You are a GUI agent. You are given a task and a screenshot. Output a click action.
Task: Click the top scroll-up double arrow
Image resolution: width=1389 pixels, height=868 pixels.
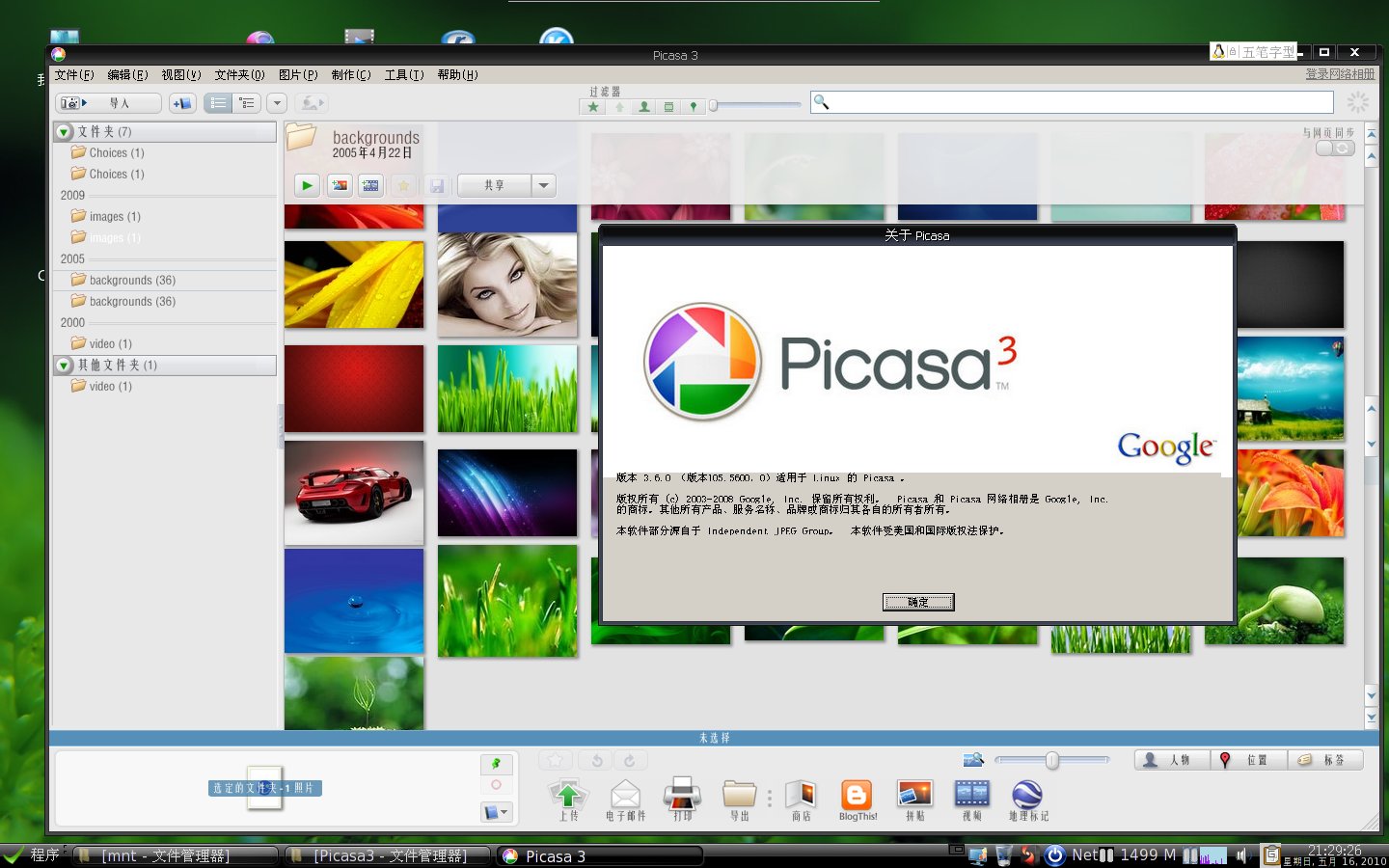1372,133
